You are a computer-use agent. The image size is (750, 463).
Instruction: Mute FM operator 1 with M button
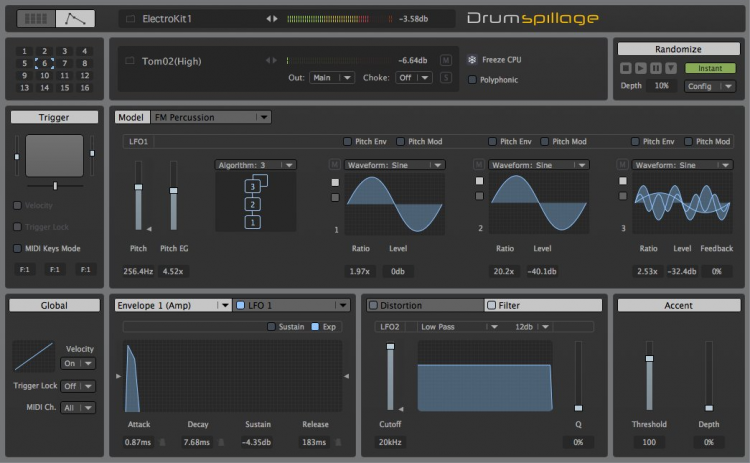[x=336, y=165]
